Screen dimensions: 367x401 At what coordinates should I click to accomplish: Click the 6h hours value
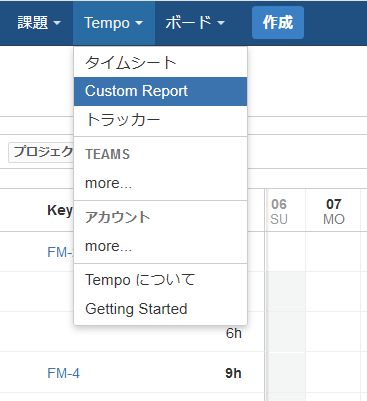pos(234,333)
